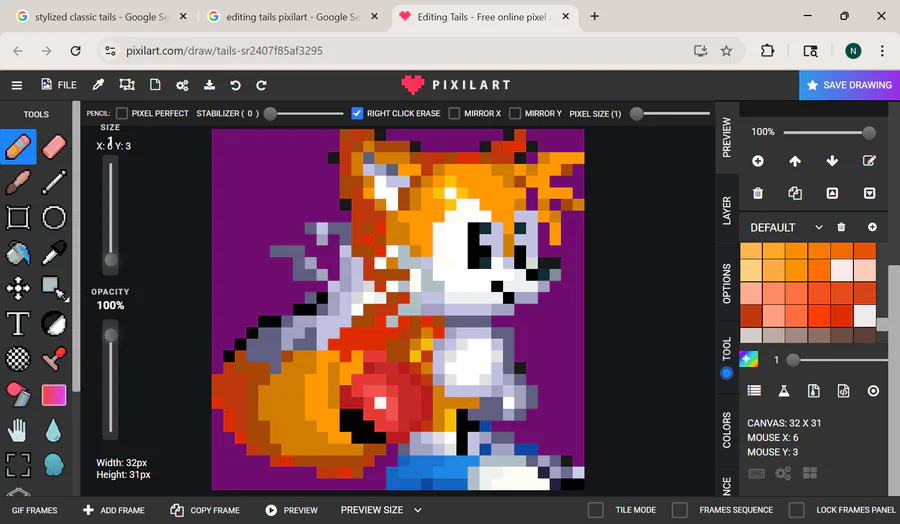Add a new layer with plus icon
900x524 pixels.
(758, 161)
